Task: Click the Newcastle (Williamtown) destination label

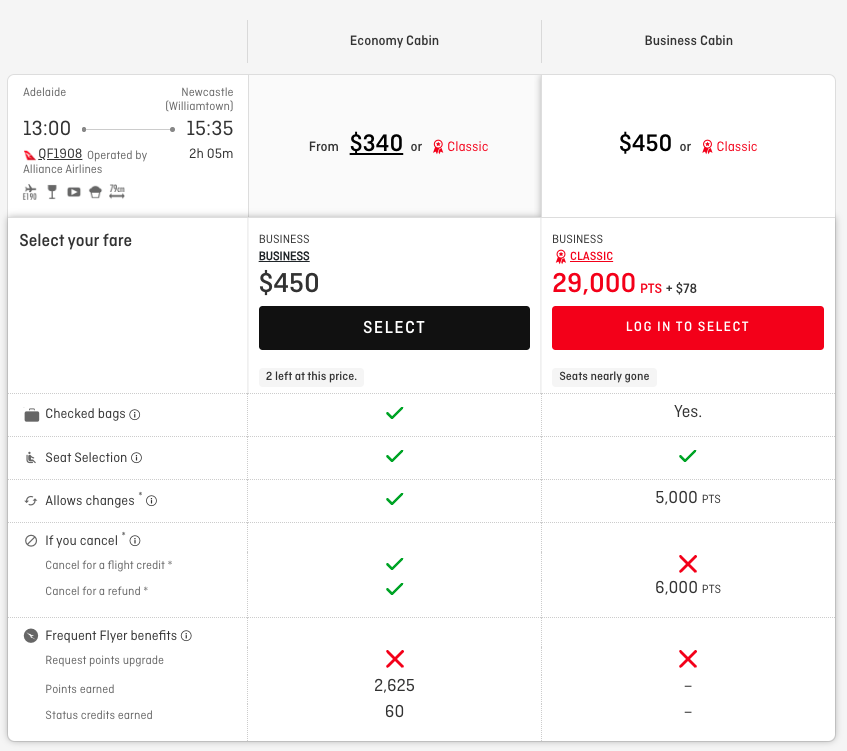Action: tap(199, 99)
